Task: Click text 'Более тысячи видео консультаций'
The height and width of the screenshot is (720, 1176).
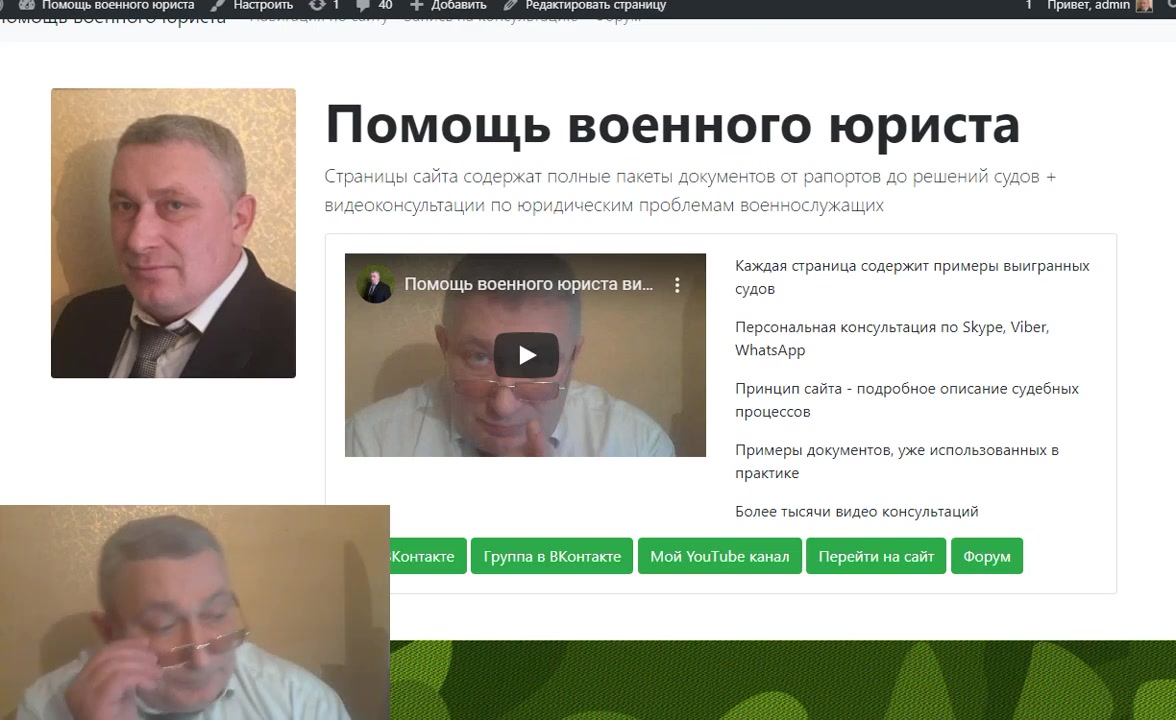Action: 856,512
